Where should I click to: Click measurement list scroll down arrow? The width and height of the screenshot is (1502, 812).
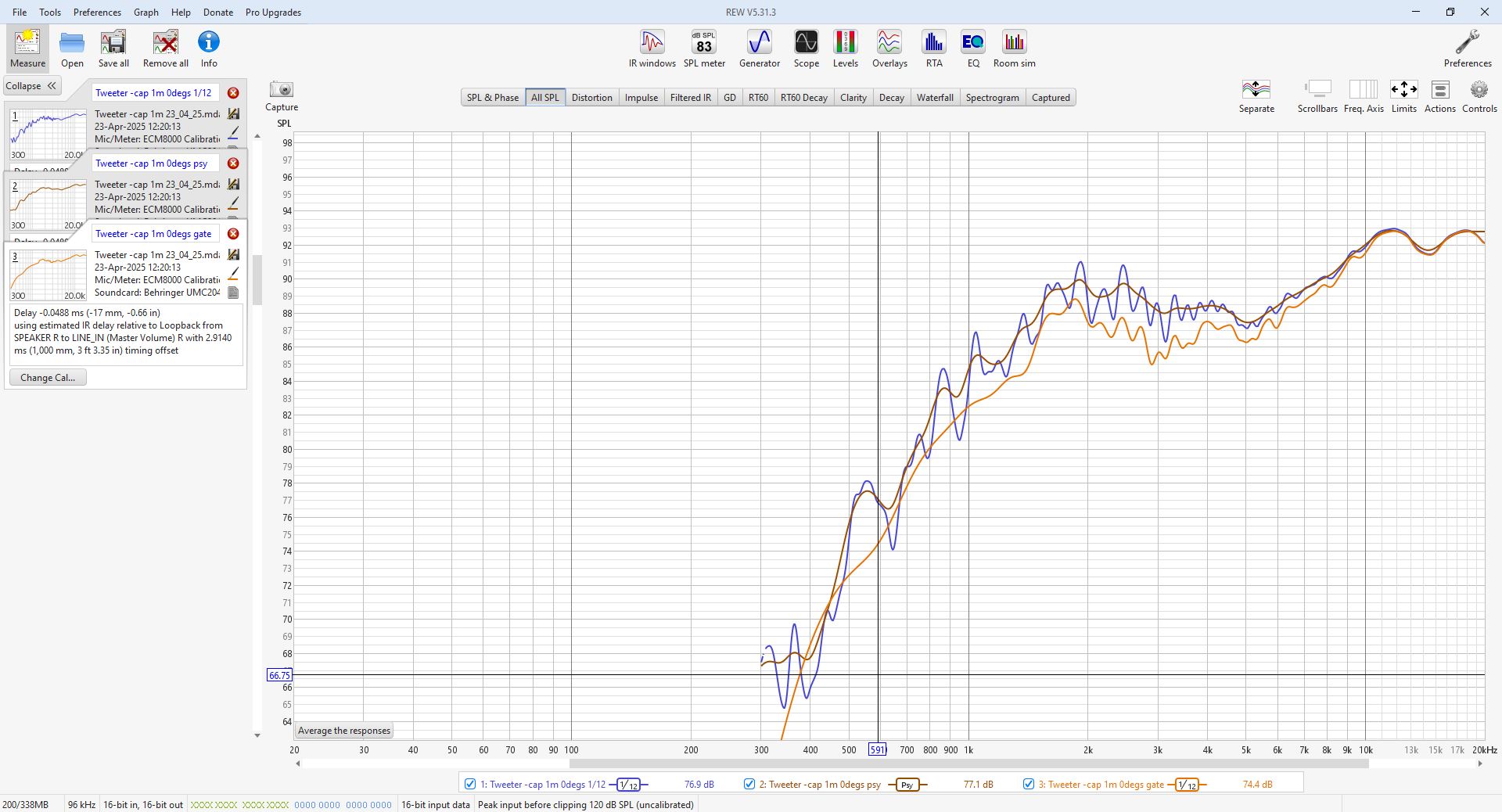pos(257,735)
